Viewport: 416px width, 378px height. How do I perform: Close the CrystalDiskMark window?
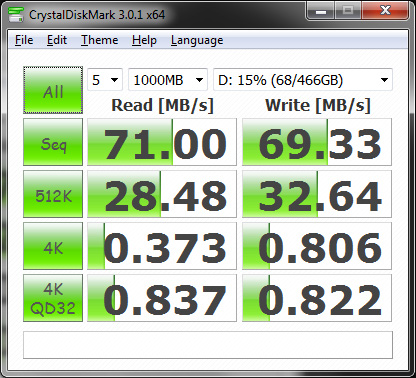pos(385,11)
